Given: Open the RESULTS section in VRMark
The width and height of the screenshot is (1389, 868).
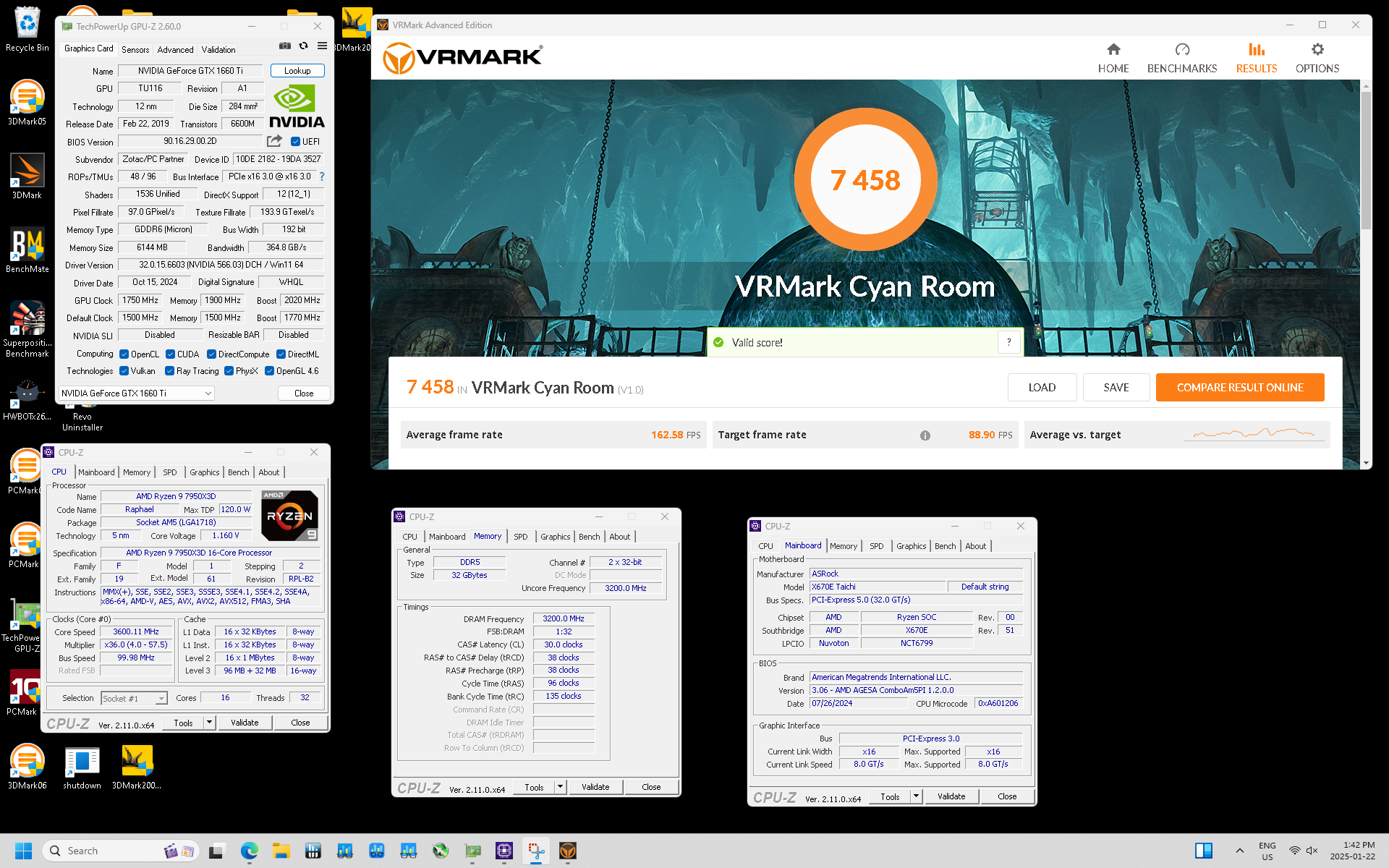Looking at the screenshot, I should tap(1257, 58).
